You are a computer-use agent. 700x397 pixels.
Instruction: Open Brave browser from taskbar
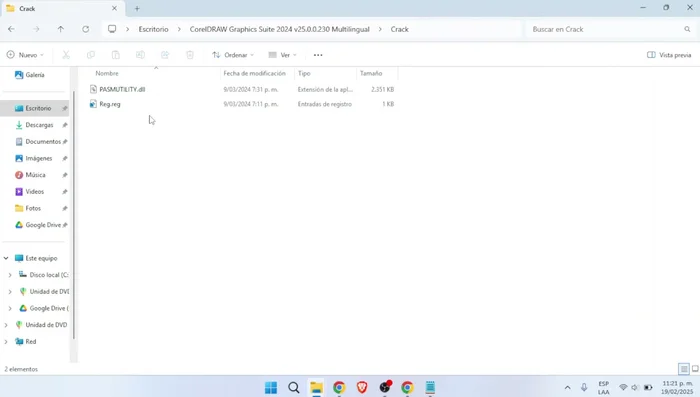click(362, 387)
